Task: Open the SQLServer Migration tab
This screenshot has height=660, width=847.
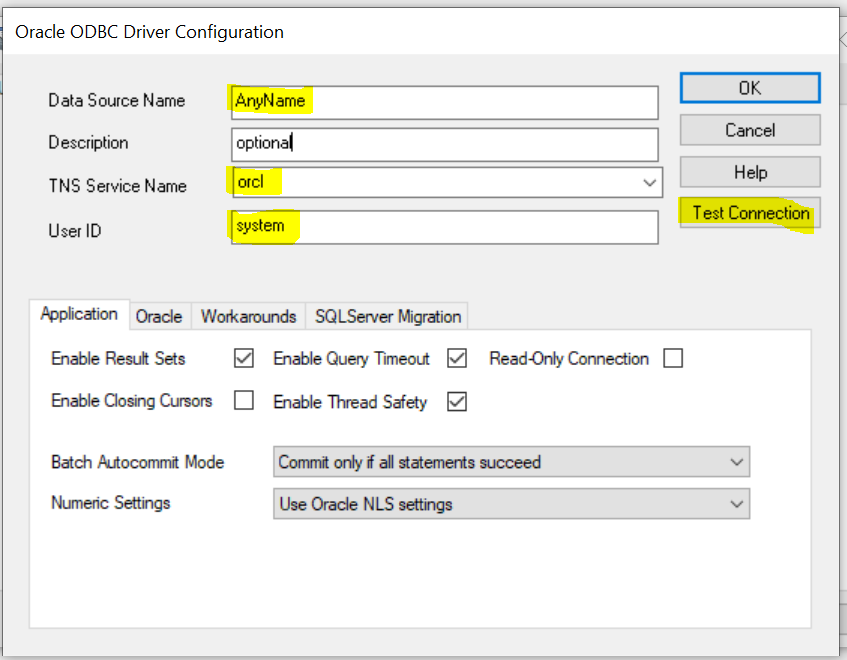Action: 387,316
